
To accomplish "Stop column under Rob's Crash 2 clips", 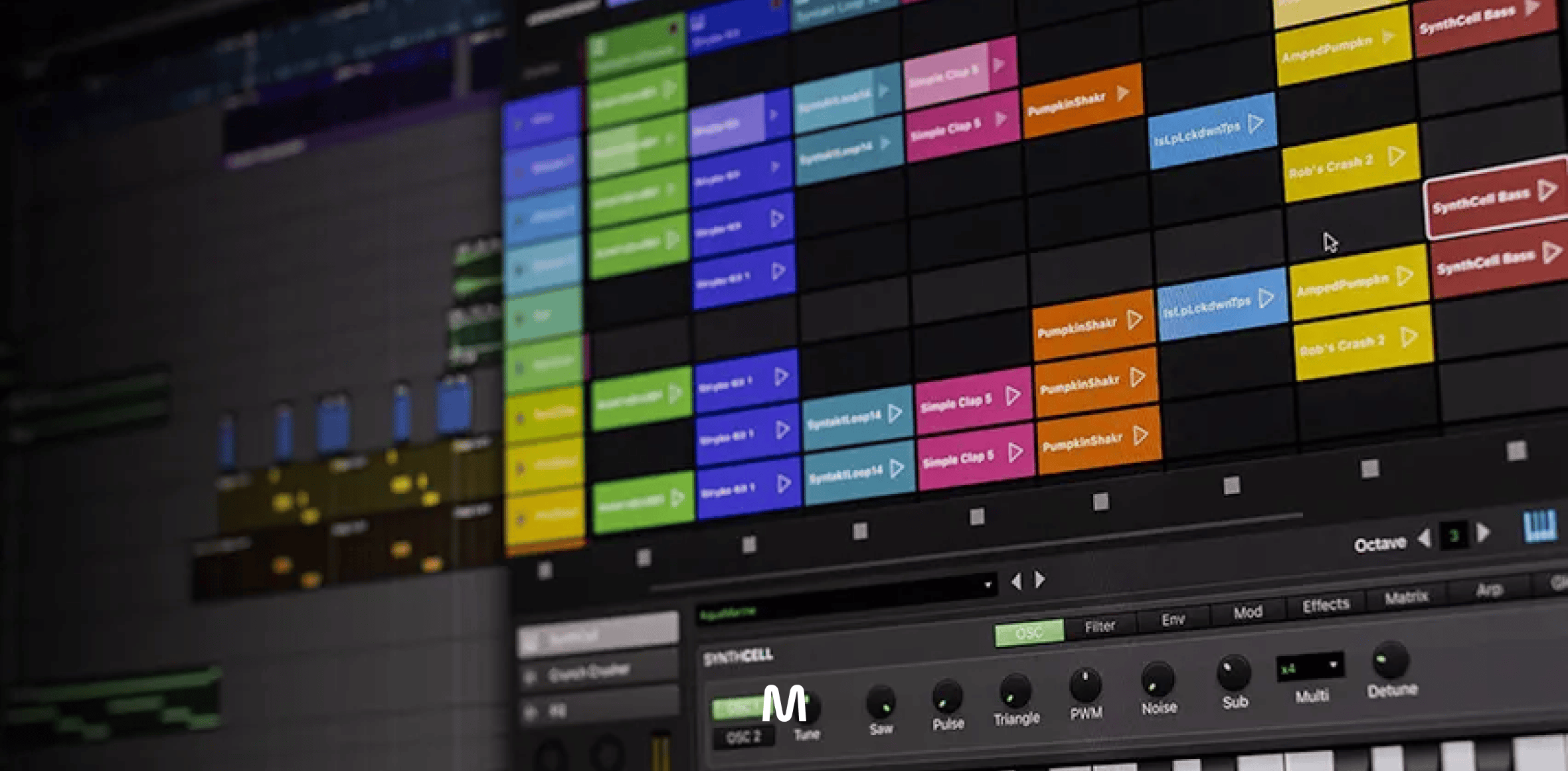I will 1369,469.
